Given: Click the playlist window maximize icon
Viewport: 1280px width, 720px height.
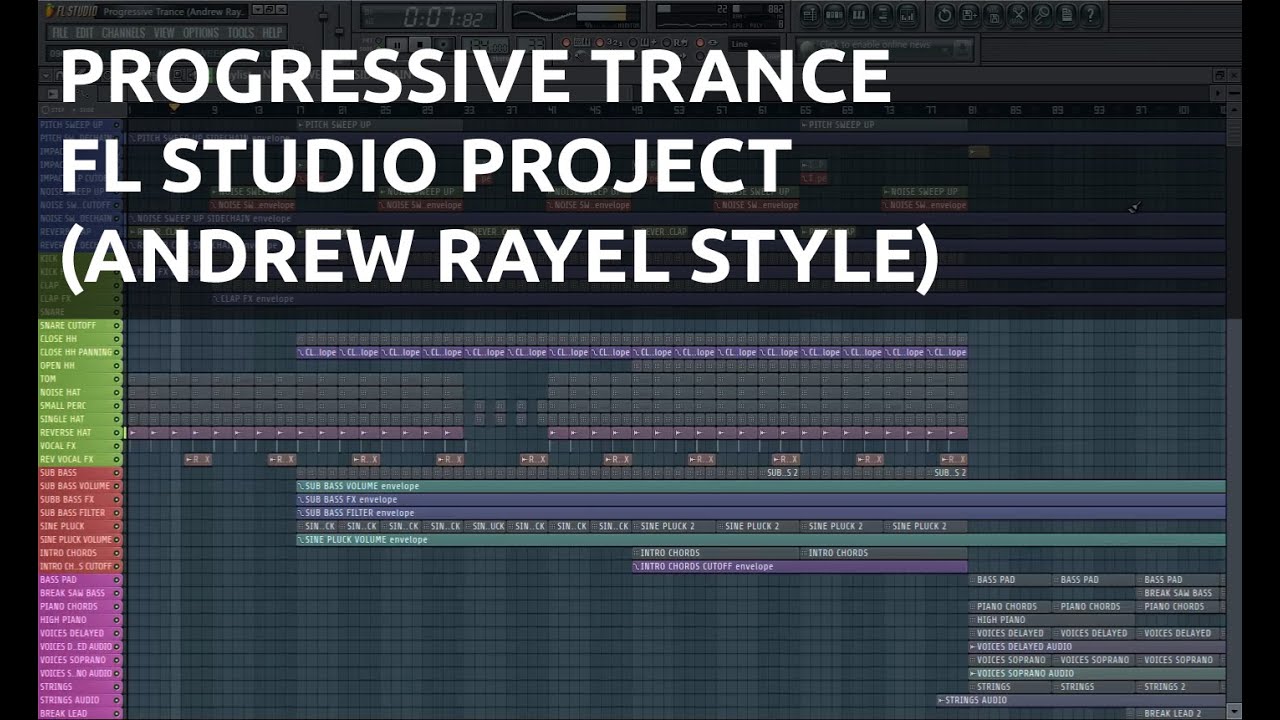Looking at the screenshot, I should [1219, 75].
